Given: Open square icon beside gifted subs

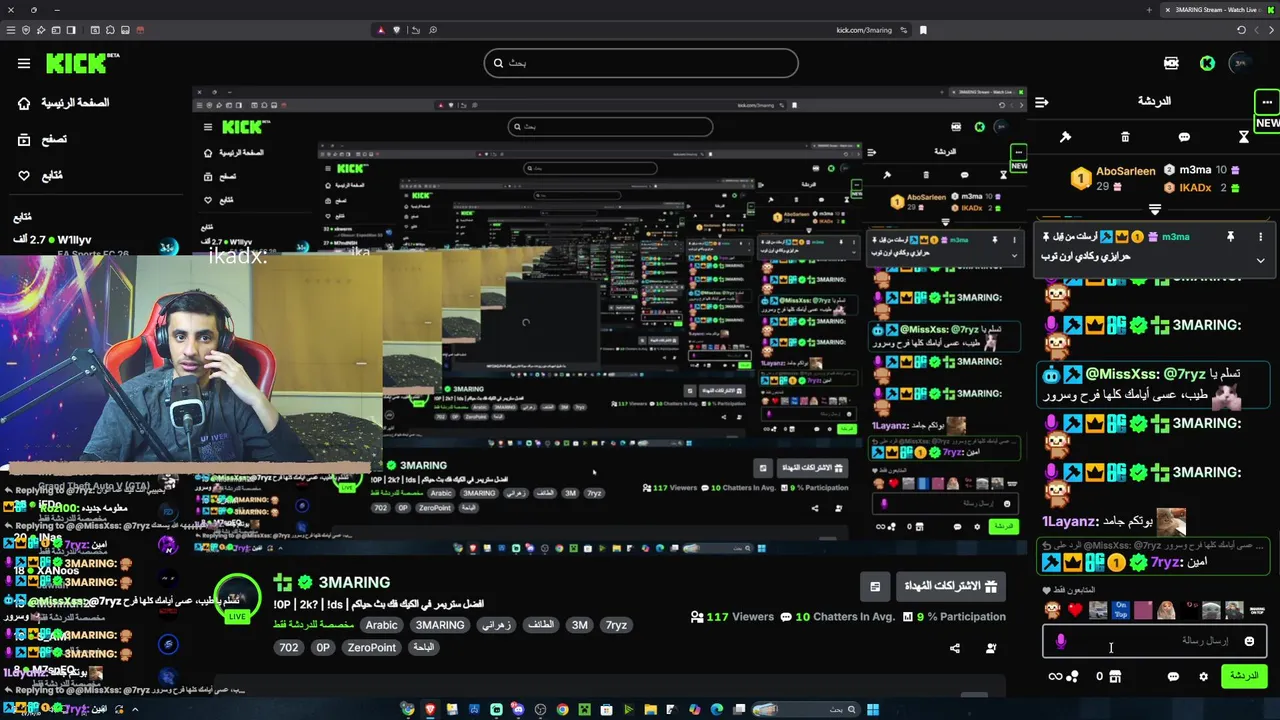Looking at the screenshot, I should 875,586.
